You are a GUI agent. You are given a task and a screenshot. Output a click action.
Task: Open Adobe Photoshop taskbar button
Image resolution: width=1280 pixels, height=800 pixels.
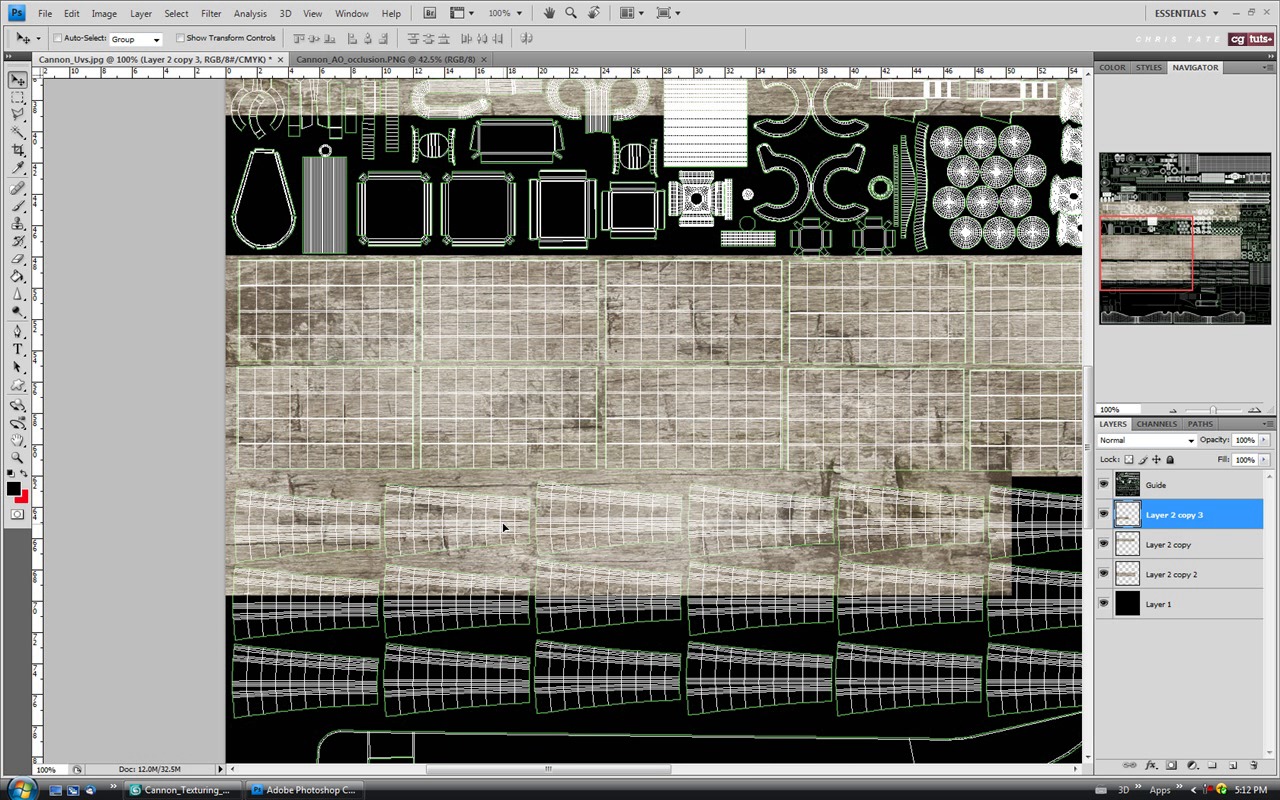[304, 790]
